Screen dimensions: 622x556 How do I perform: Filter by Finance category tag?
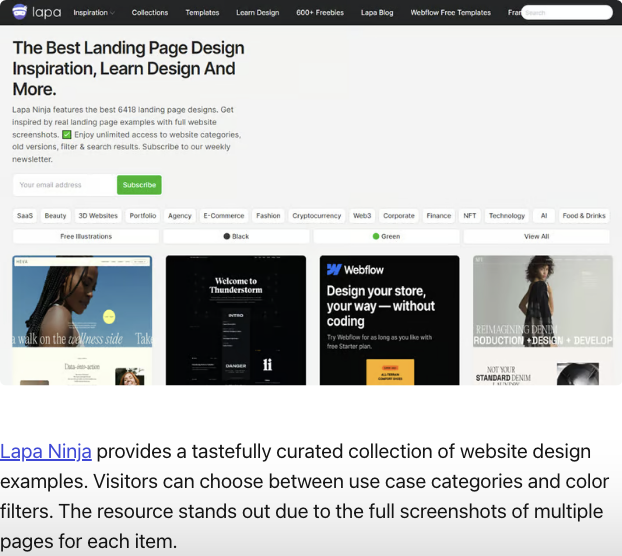439,216
